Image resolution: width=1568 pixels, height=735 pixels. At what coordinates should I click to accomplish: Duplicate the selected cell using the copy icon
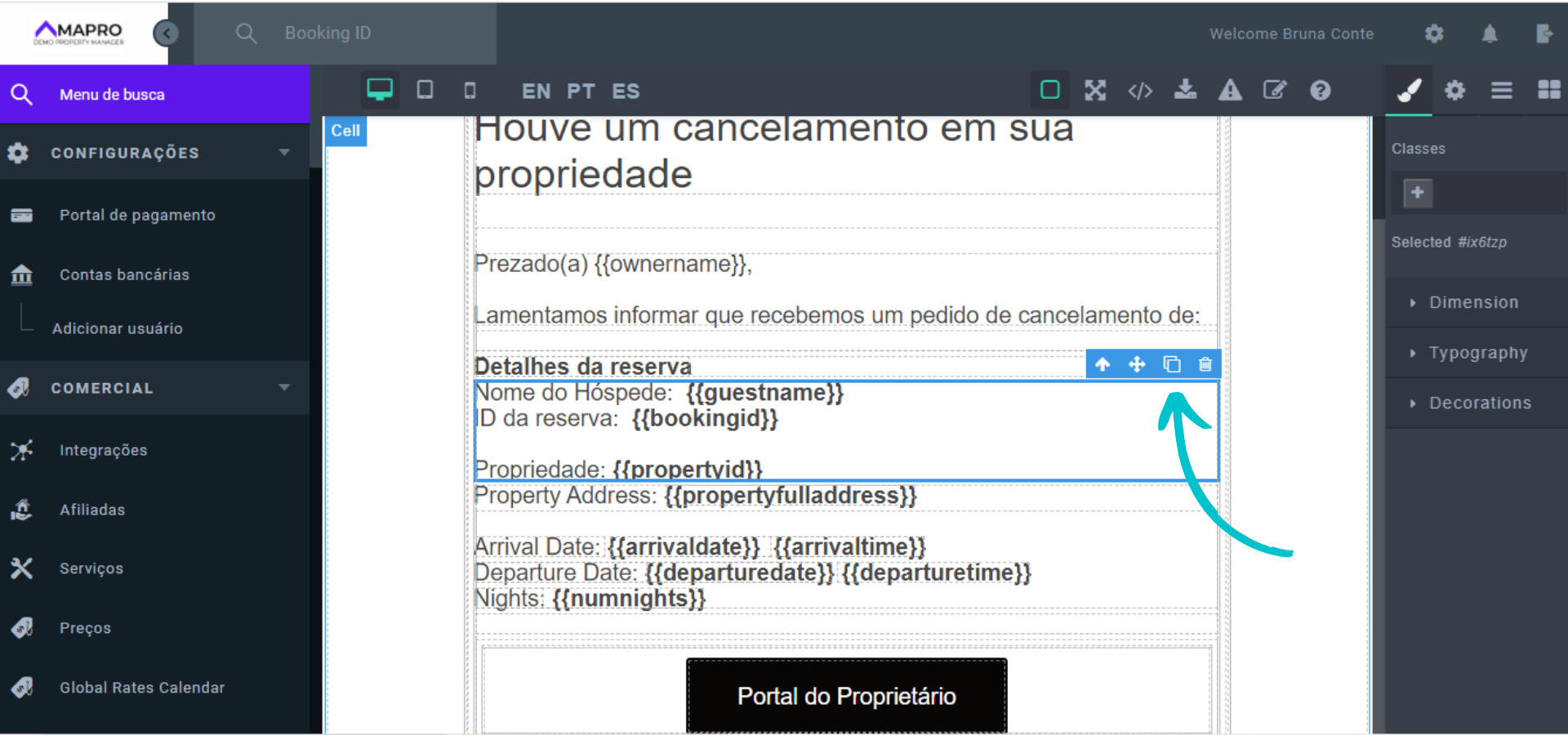pos(1172,364)
